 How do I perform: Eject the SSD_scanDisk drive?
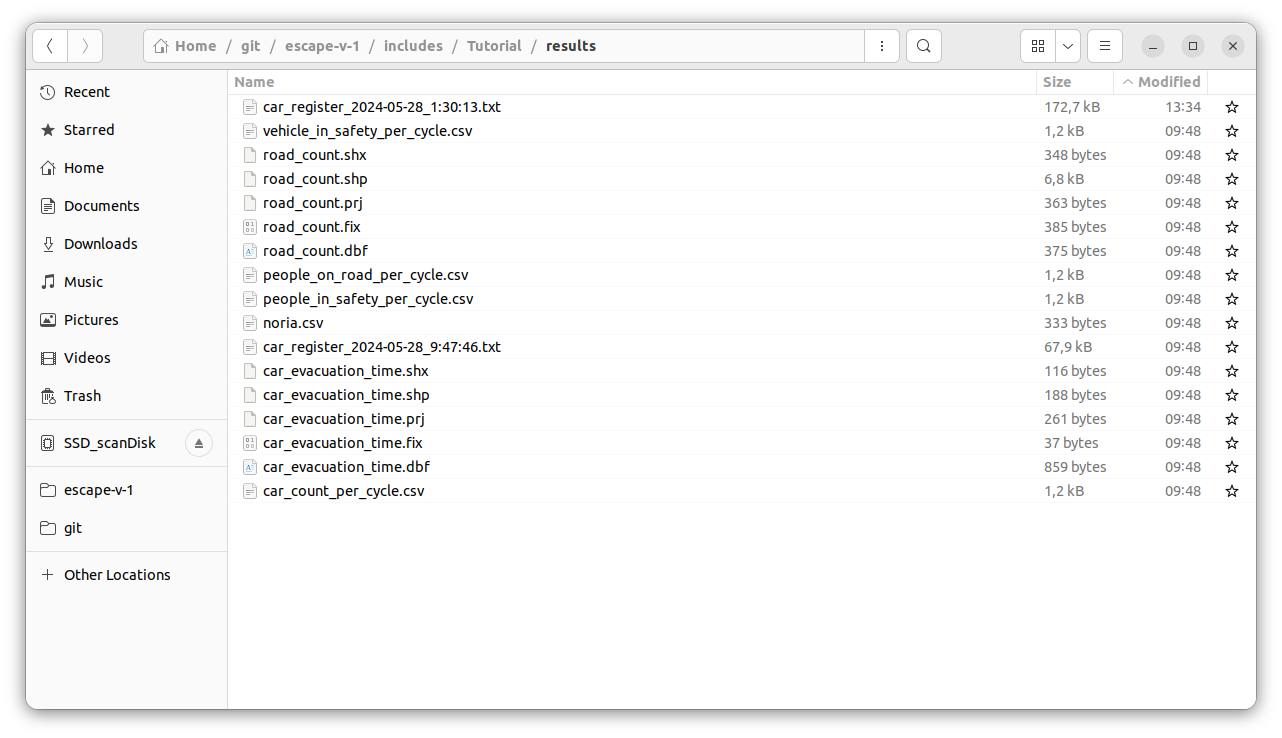(199, 443)
